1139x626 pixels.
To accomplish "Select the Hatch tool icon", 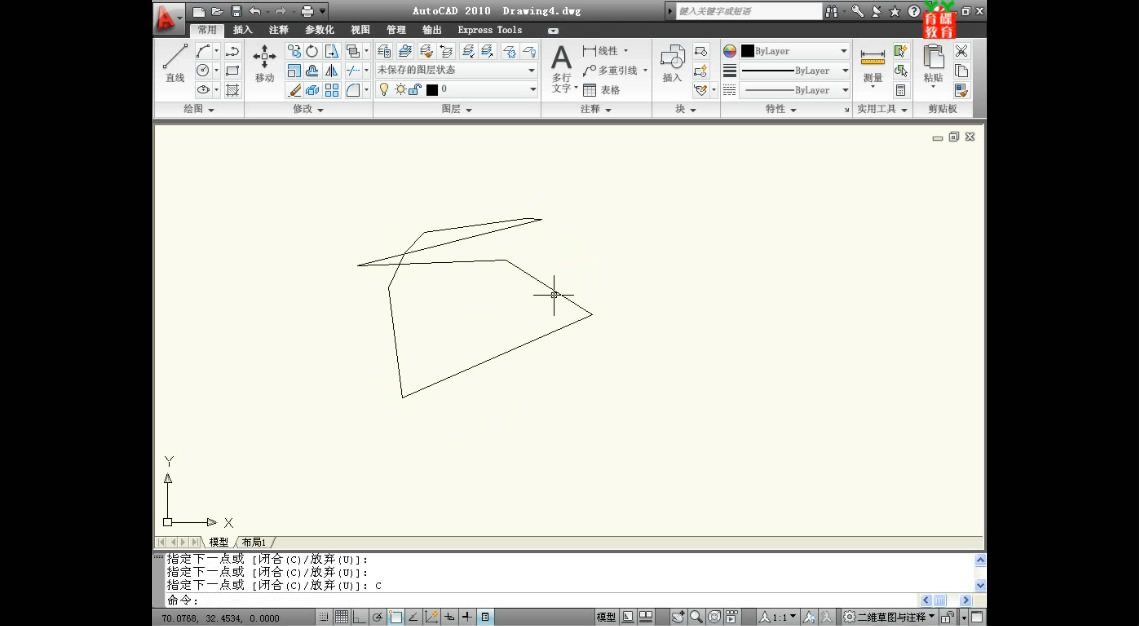I will [232, 90].
